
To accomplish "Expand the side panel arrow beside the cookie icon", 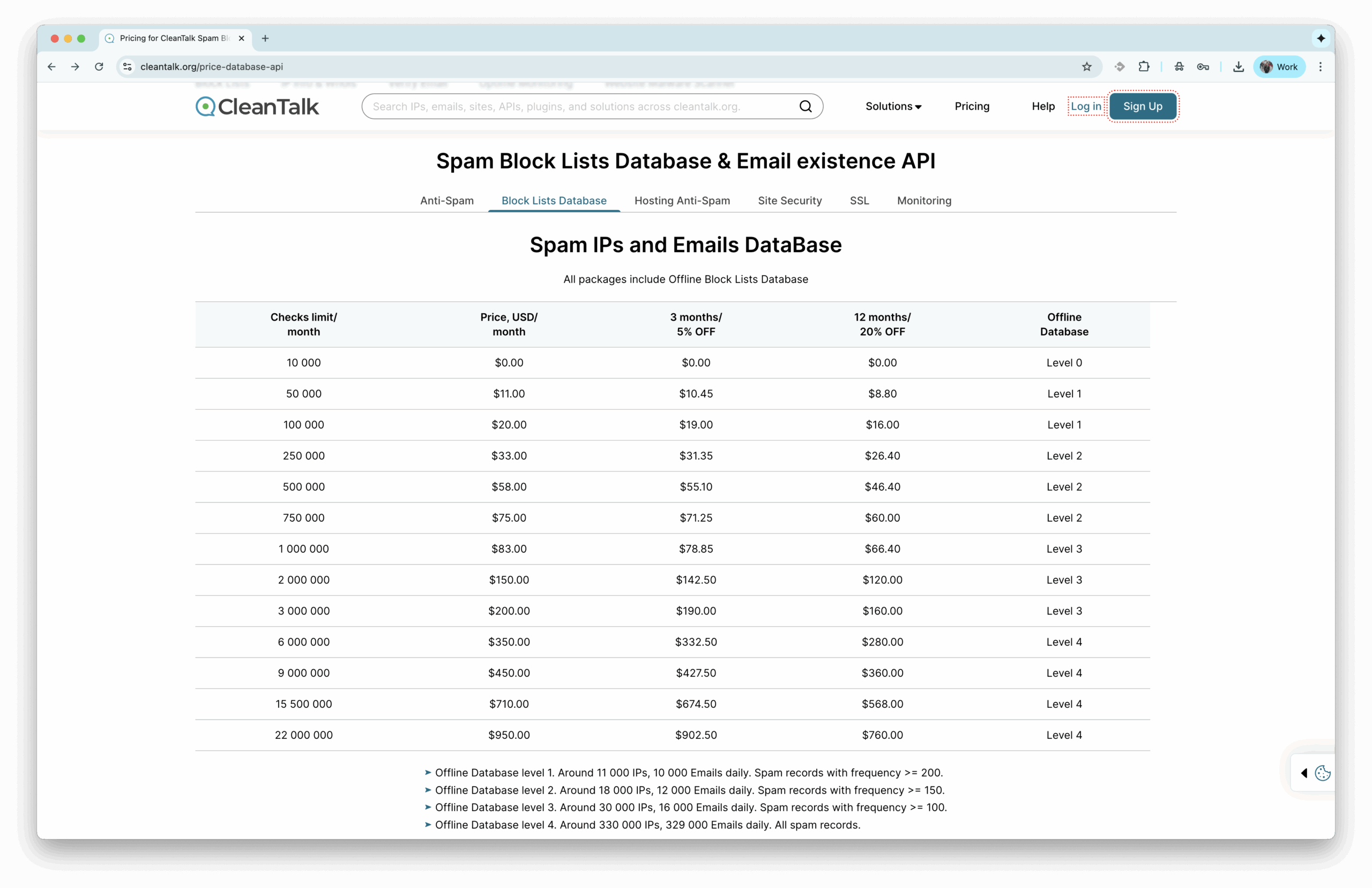I will [x=1304, y=773].
